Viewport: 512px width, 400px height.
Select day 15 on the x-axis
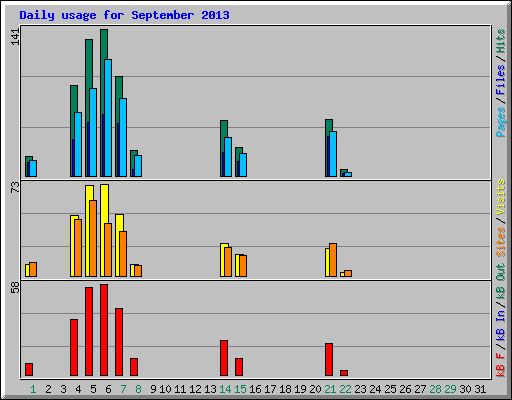click(x=240, y=389)
